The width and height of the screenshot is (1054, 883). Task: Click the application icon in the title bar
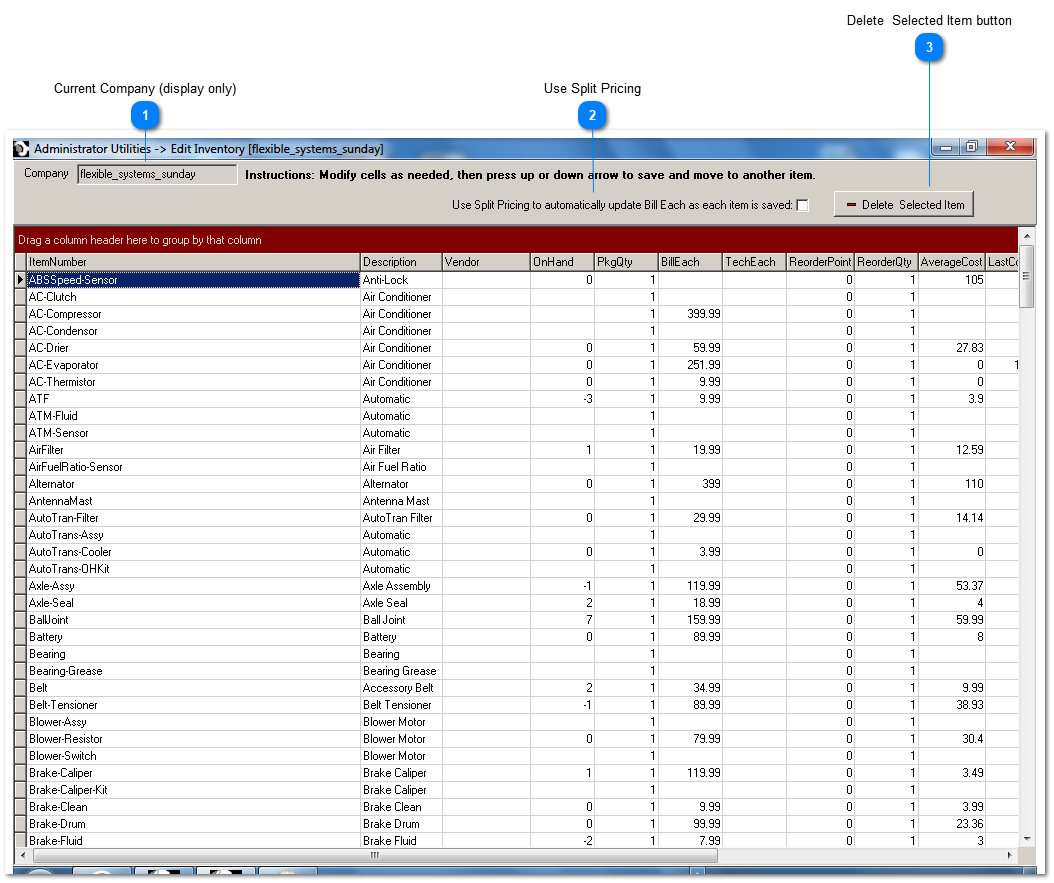coord(21,149)
